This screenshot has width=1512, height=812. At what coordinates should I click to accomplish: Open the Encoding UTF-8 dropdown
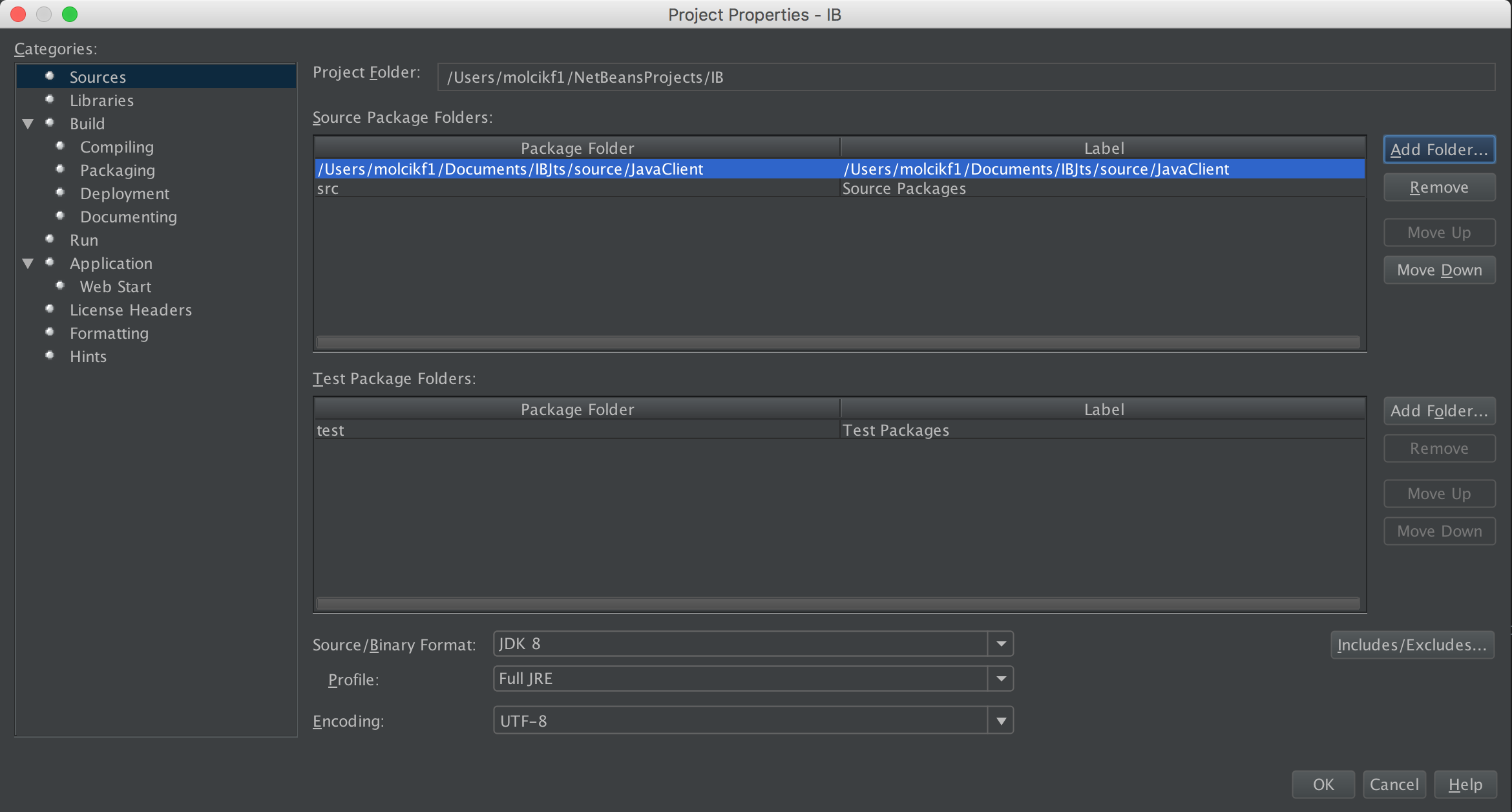pos(1000,721)
